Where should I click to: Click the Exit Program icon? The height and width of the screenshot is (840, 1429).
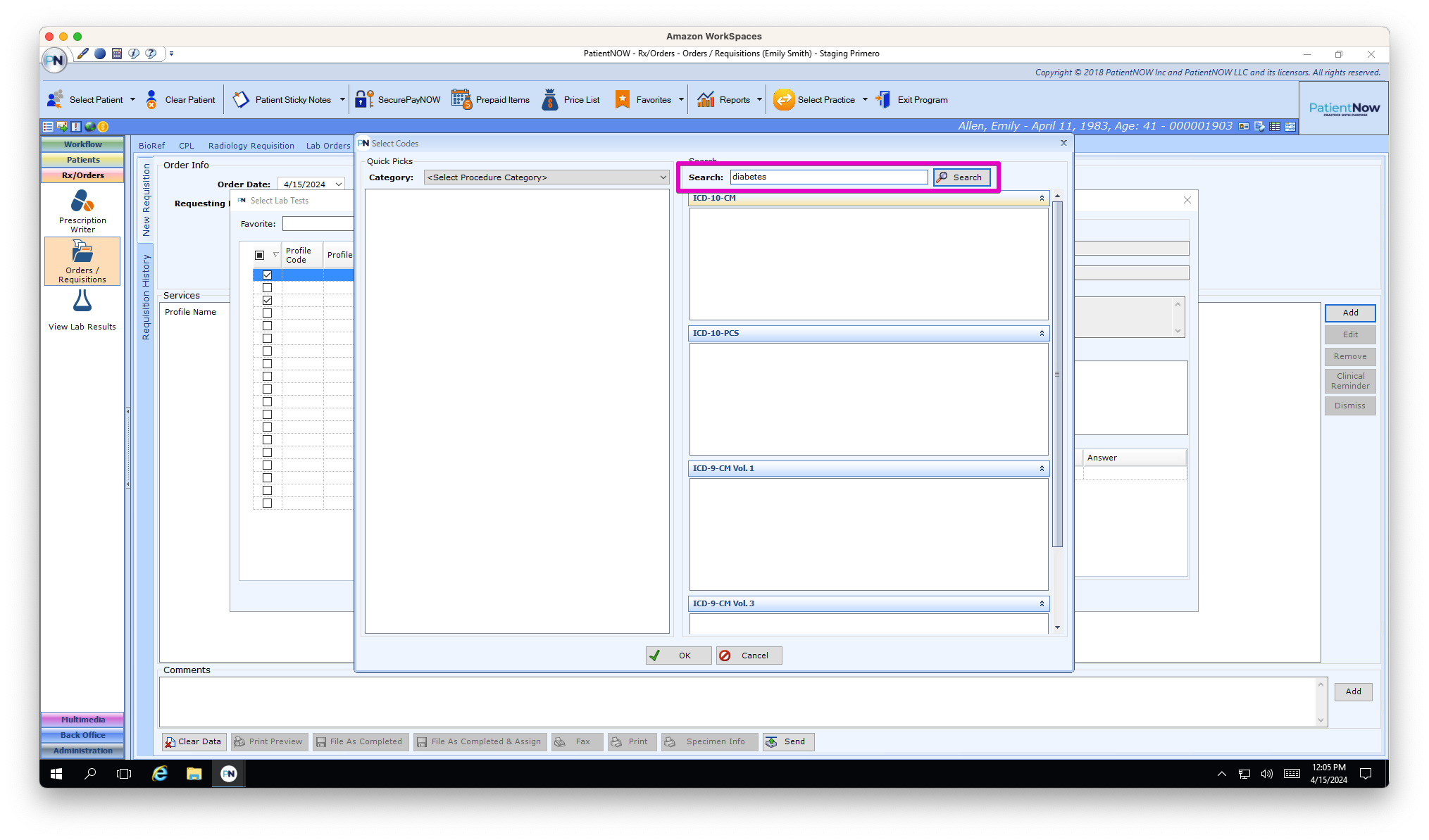[x=883, y=99]
